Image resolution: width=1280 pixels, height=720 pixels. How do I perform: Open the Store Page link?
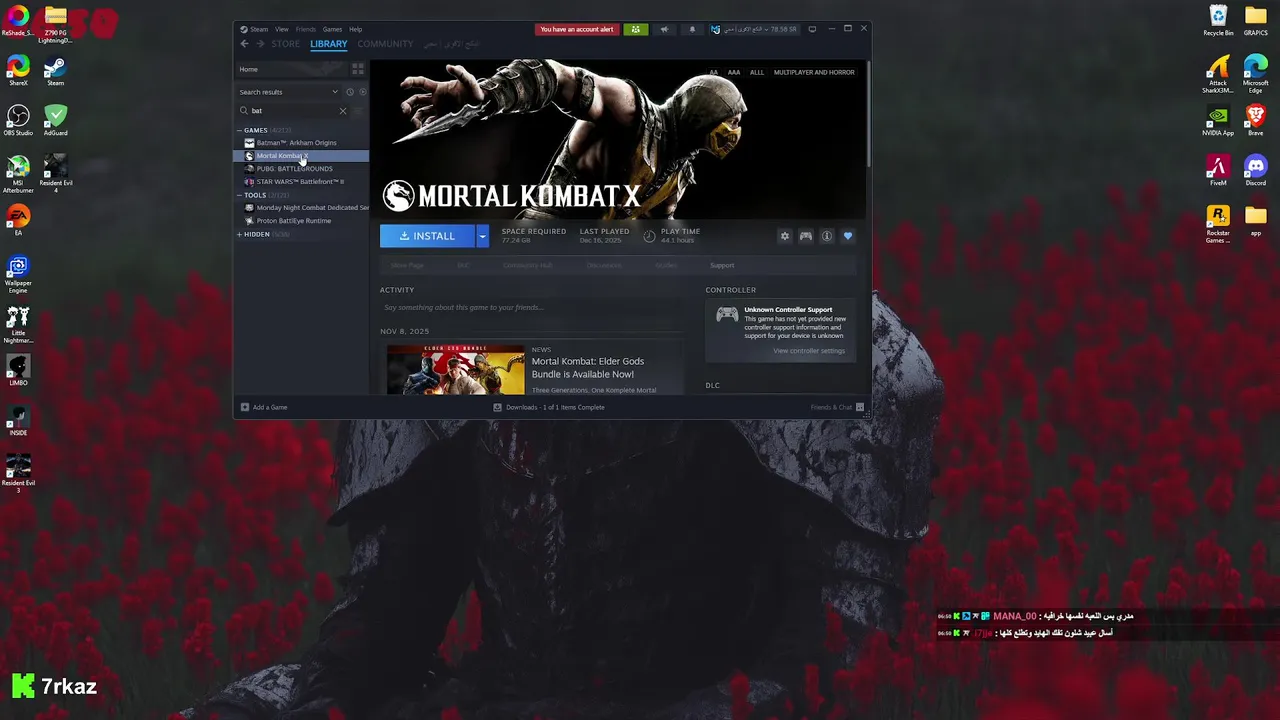407,265
